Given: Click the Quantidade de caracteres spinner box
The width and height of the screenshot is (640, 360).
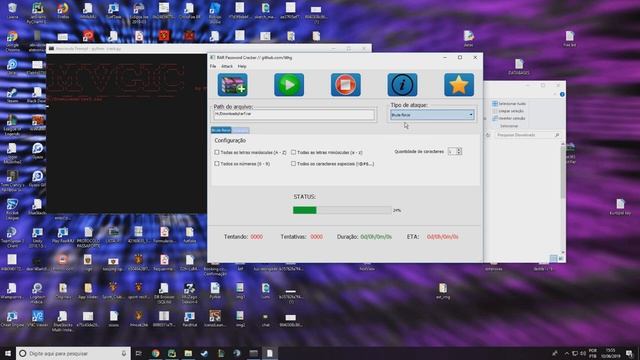Looking at the screenshot, I should [x=454, y=151].
